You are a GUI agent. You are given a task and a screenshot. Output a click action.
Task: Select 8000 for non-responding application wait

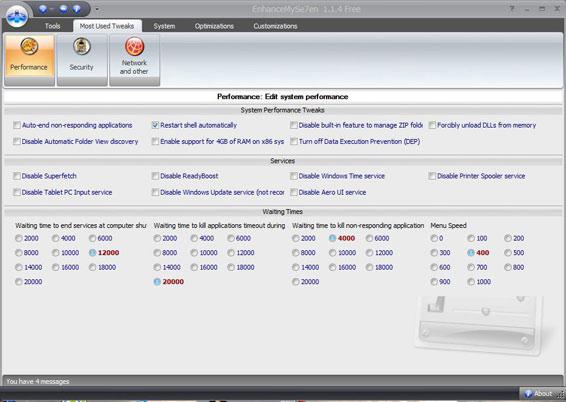click(x=296, y=253)
